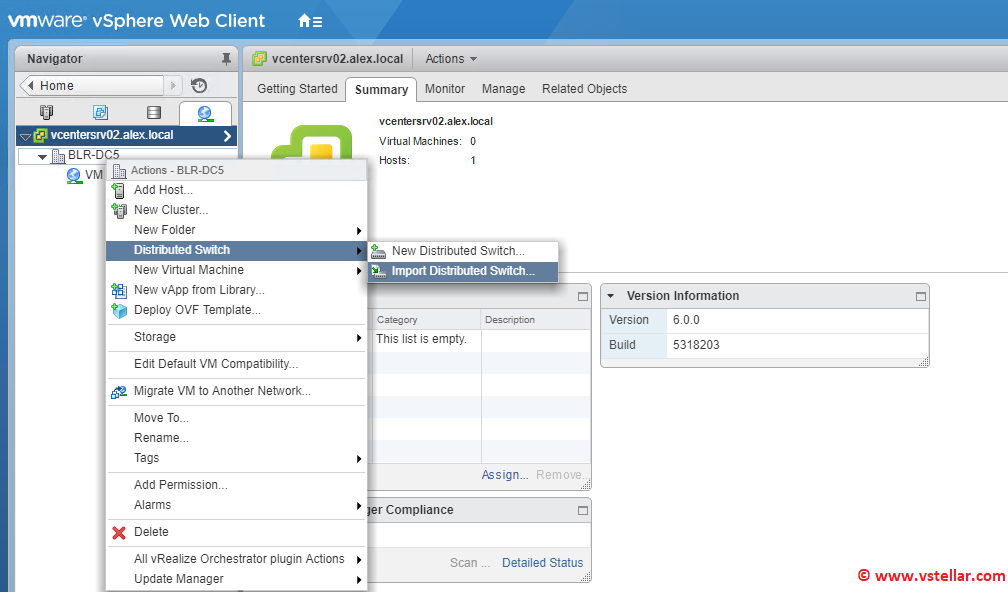Switch to Hosts and Clusters view icon
Viewport: 1008px width, 592px height.
pyautogui.click(x=46, y=113)
